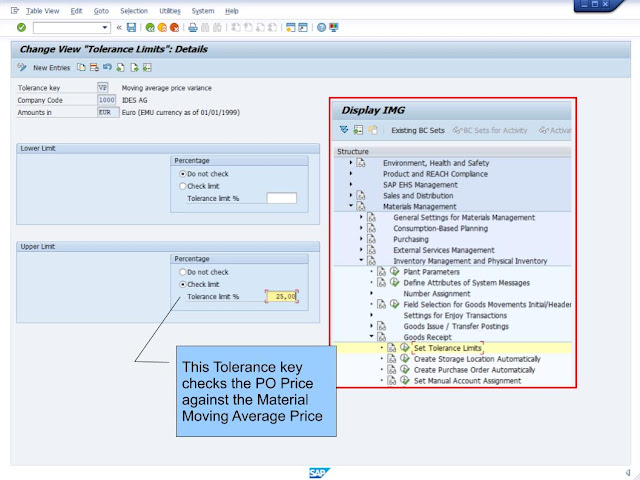The height and width of the screenshot is (480, 640).
Task: Click the Display/Change glasses-pencil icon
Action: pyautogui.click(x=22, y=67)
